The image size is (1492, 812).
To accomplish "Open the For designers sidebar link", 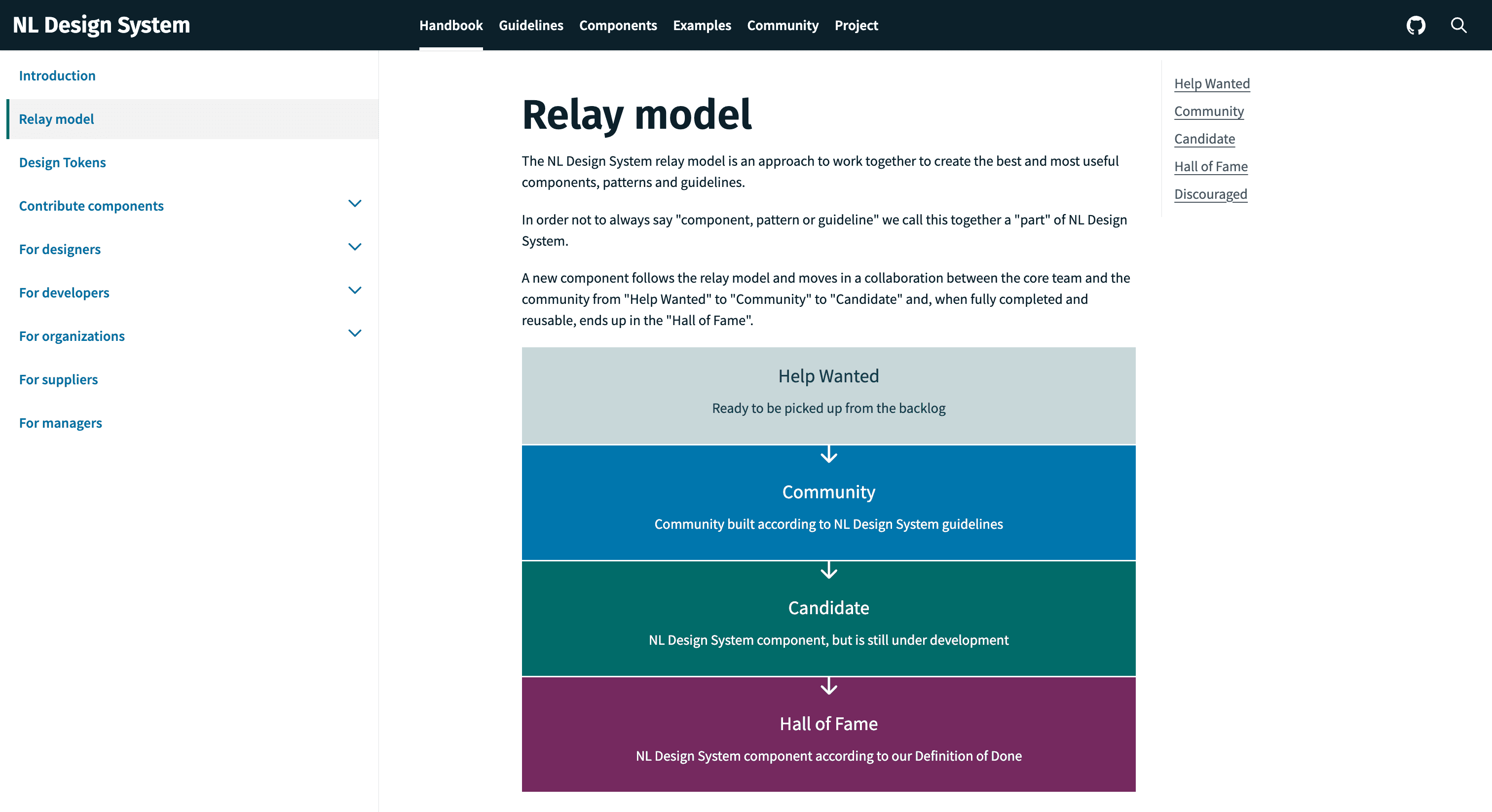I will click(60, 250).
